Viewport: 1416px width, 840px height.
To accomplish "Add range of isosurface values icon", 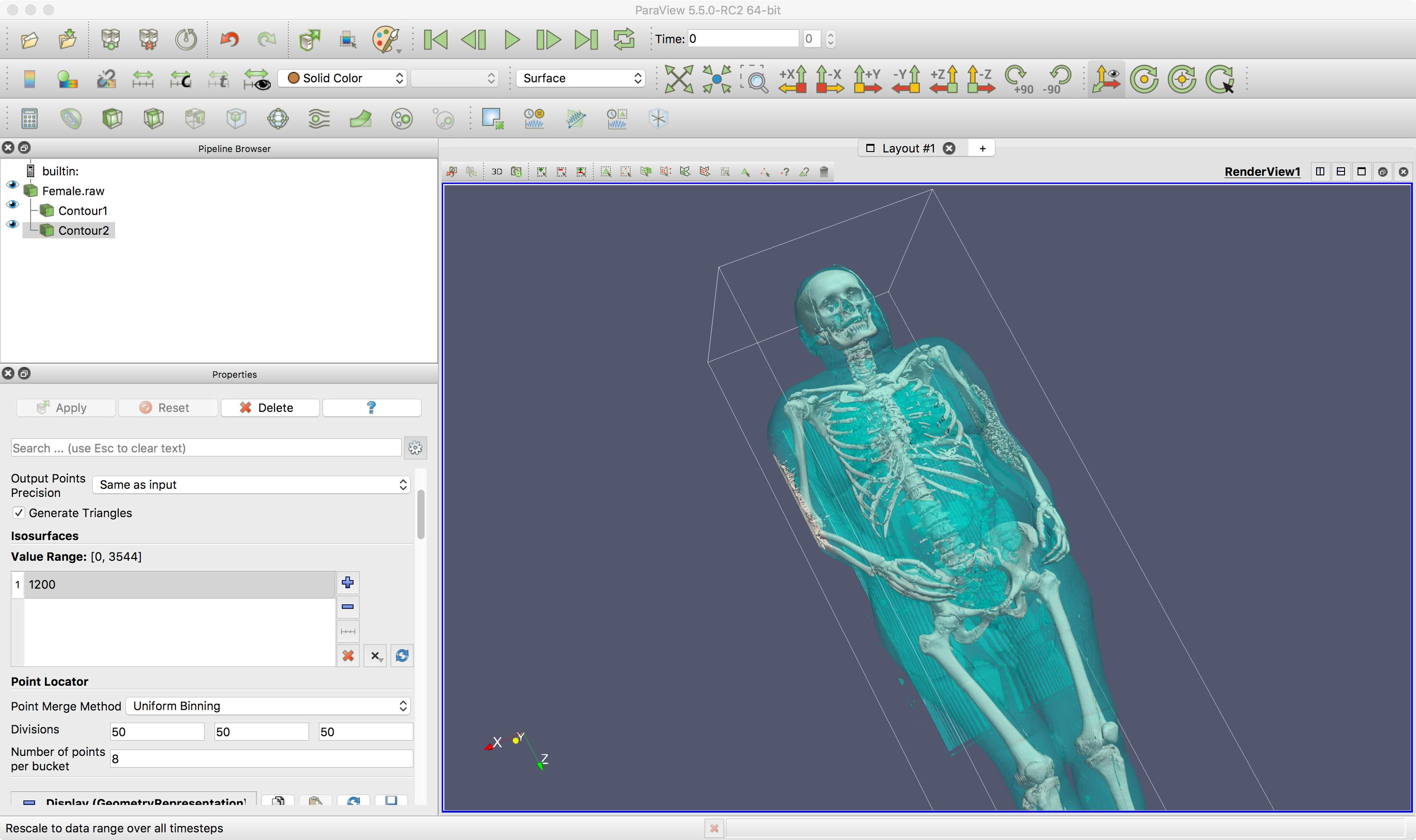I will pos(348,631).
